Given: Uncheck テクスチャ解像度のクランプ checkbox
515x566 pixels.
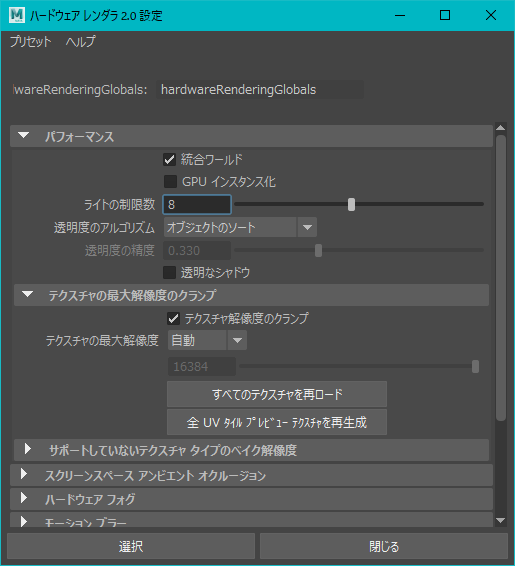Looking at the screenshot, I should 174,318.
